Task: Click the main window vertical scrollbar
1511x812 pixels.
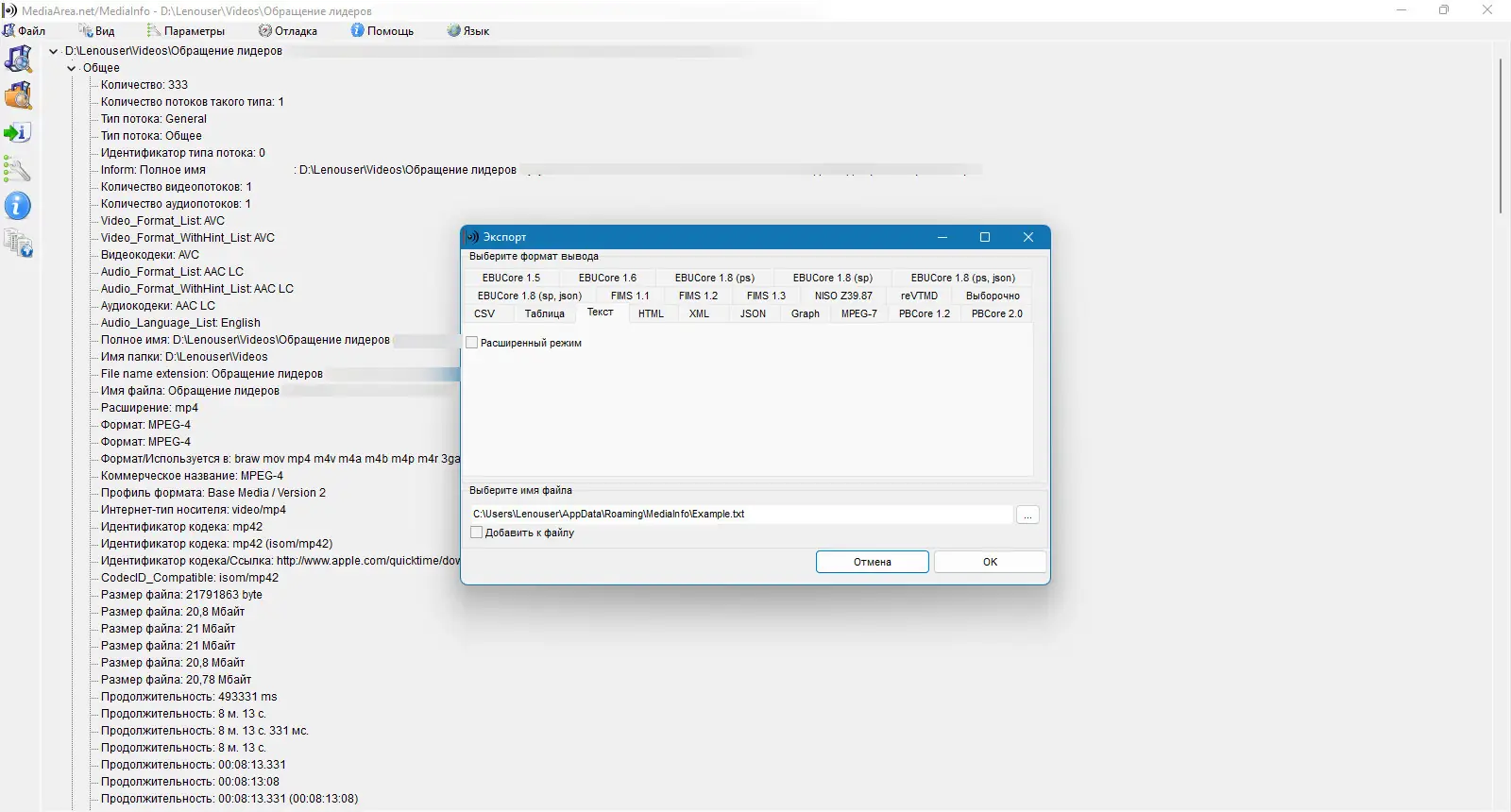Action: 1501,137
